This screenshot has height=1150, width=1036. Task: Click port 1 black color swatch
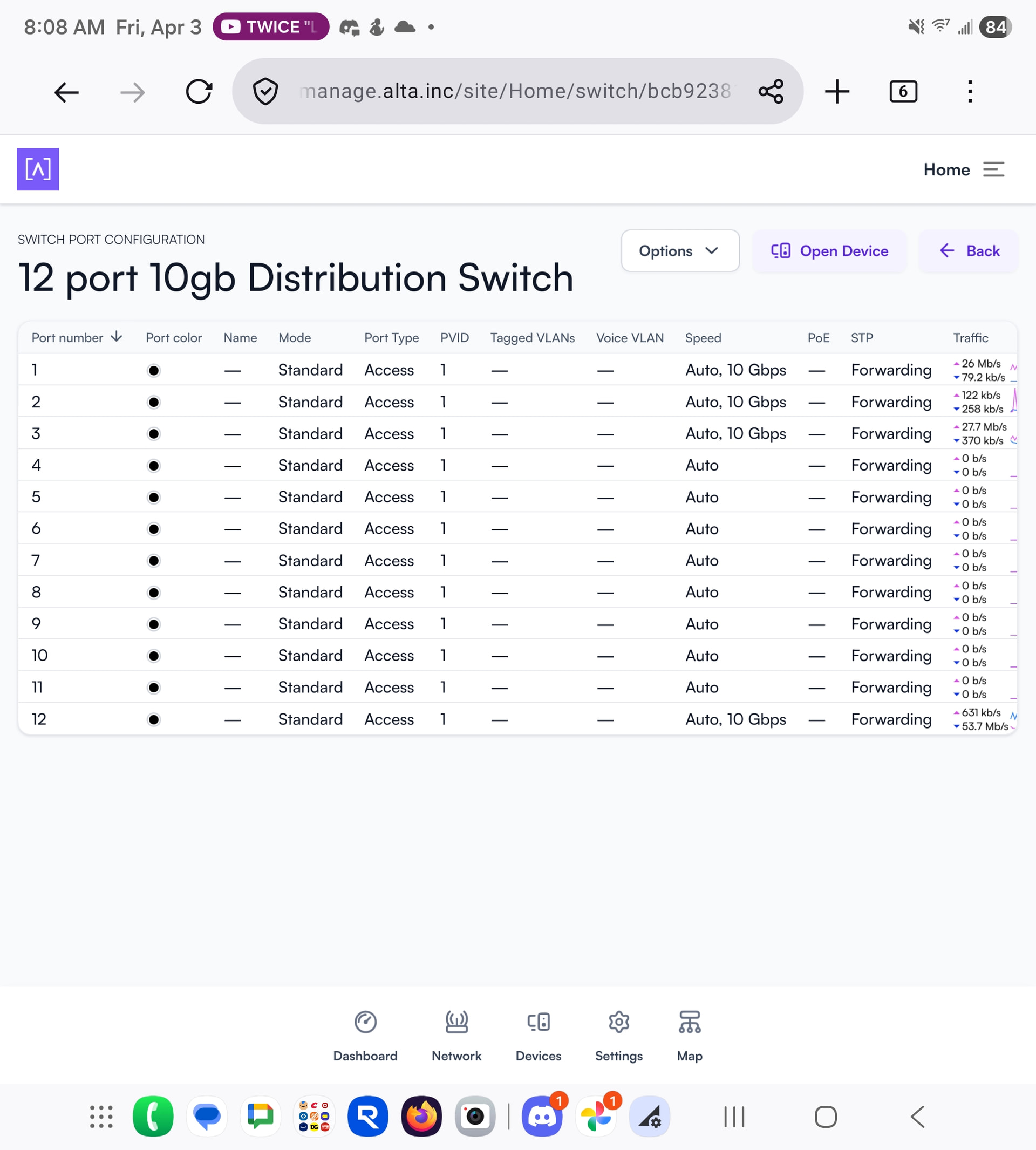pyautogui.click(x=154, y=371)
